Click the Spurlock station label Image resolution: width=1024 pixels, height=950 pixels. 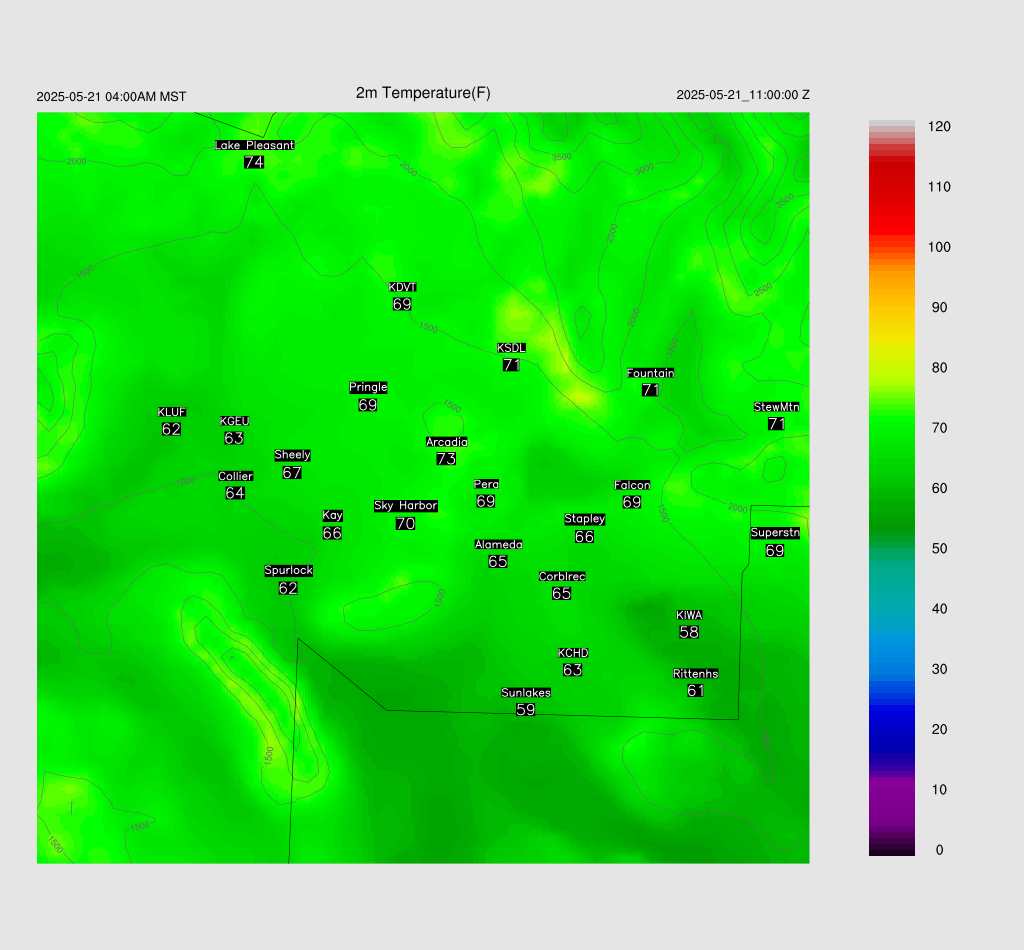pyautogui.click(x=289, y=571)
